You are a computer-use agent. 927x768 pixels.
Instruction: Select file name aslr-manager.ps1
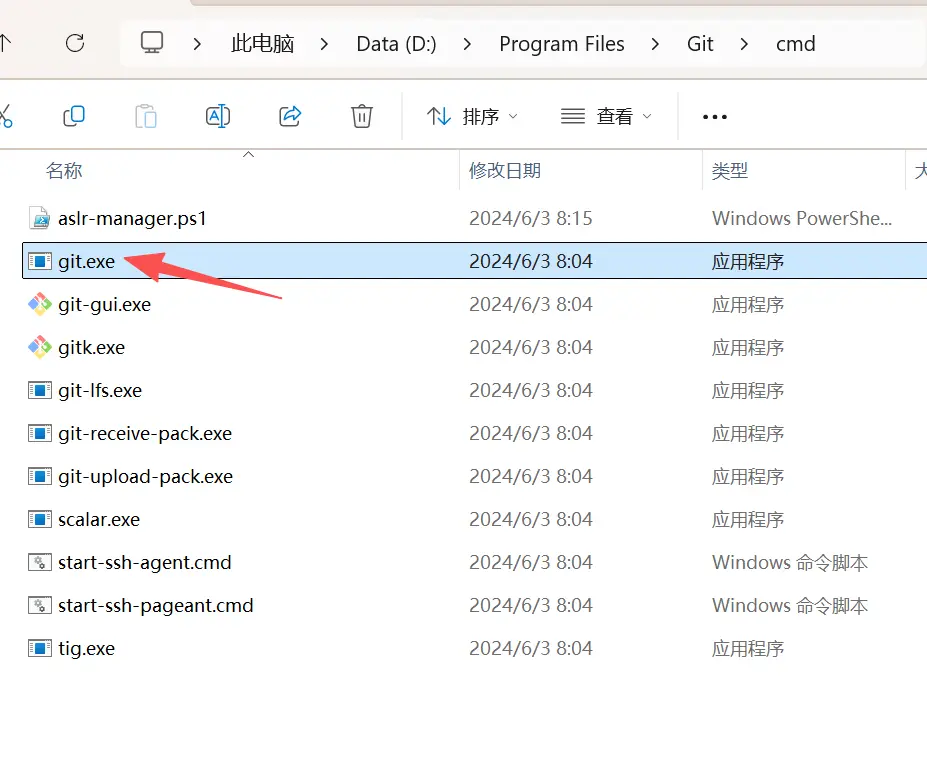pyautogui.click(x=132, y=218)
